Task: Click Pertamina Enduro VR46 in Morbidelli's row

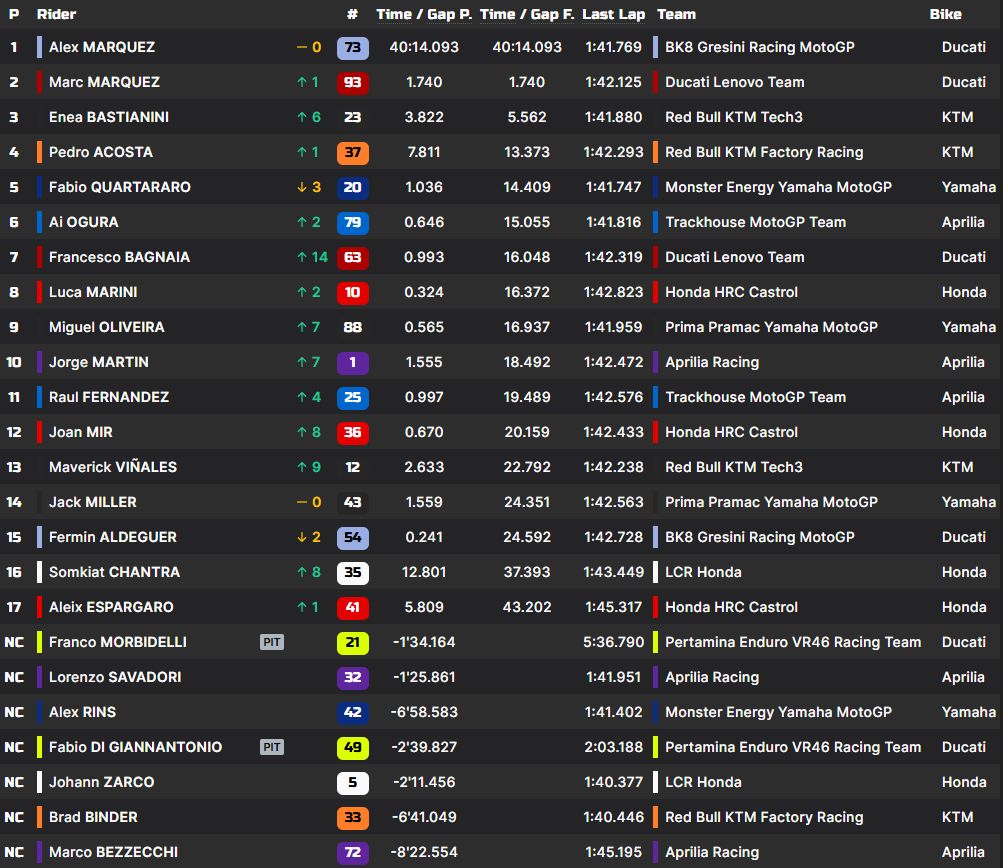Action: (793, 642)
